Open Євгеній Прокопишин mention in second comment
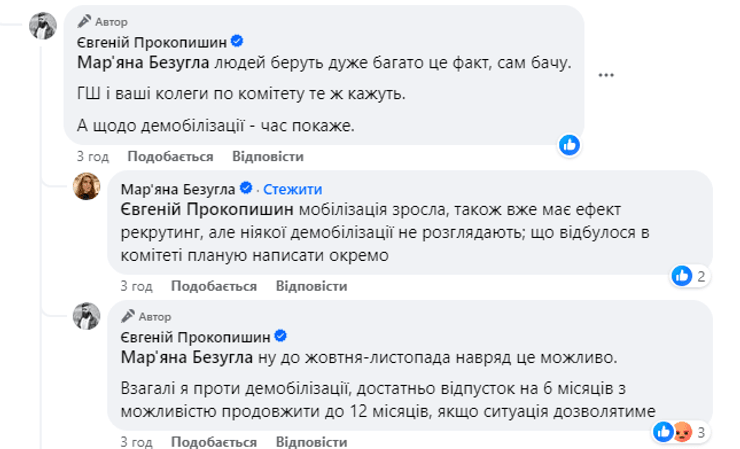The image size is (740, 449). click(x=192, y=211)
